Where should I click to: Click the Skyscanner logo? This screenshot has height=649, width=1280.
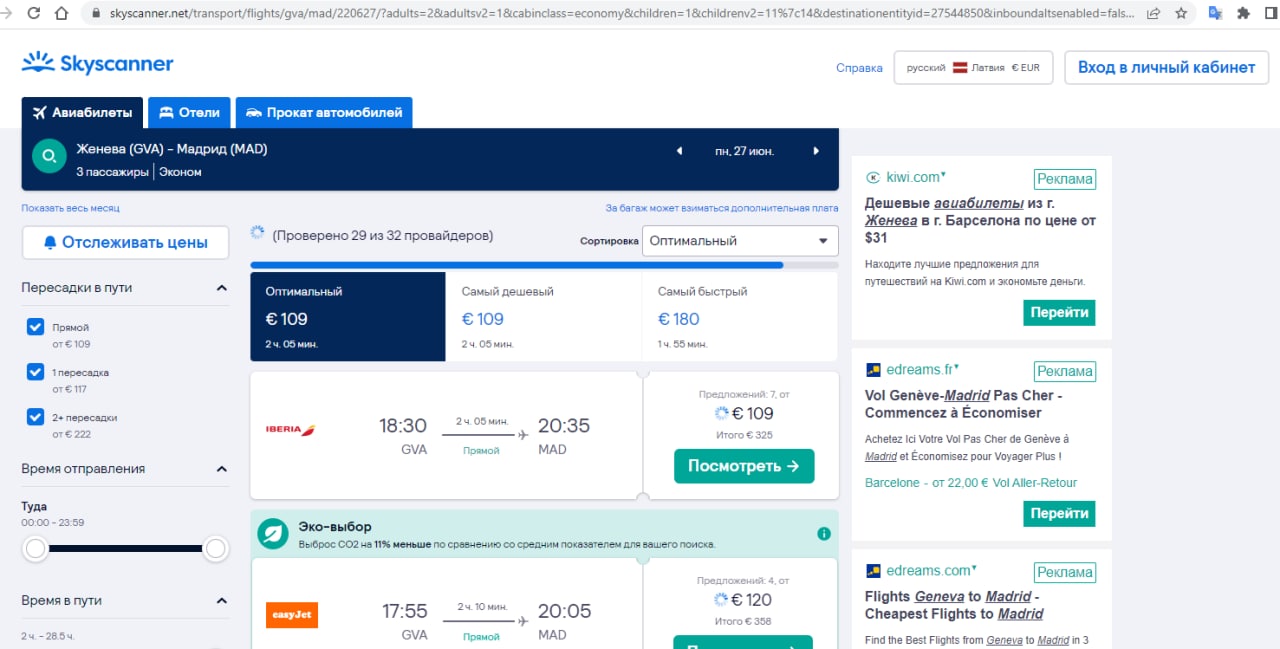tap(97, 65)
